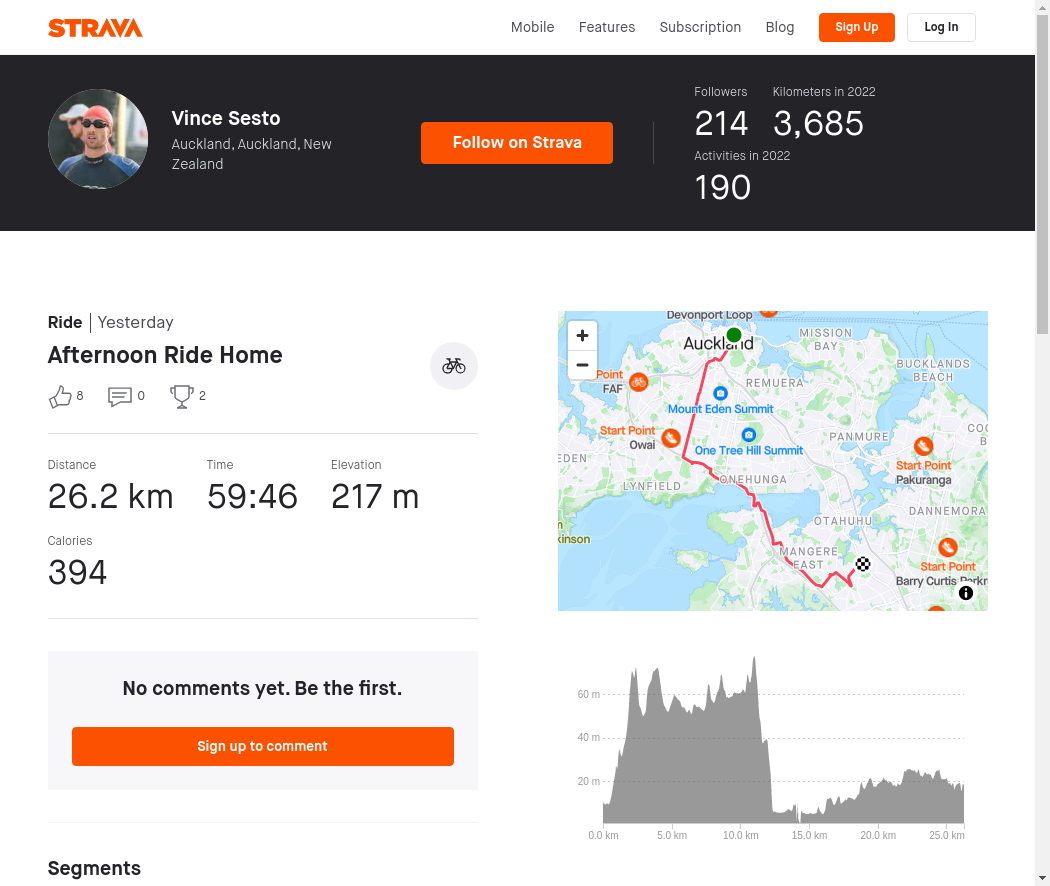This screenshot has width=1050, height=886.
Task: Click the Afternoon Ride Home title
Action: (165, 355)
